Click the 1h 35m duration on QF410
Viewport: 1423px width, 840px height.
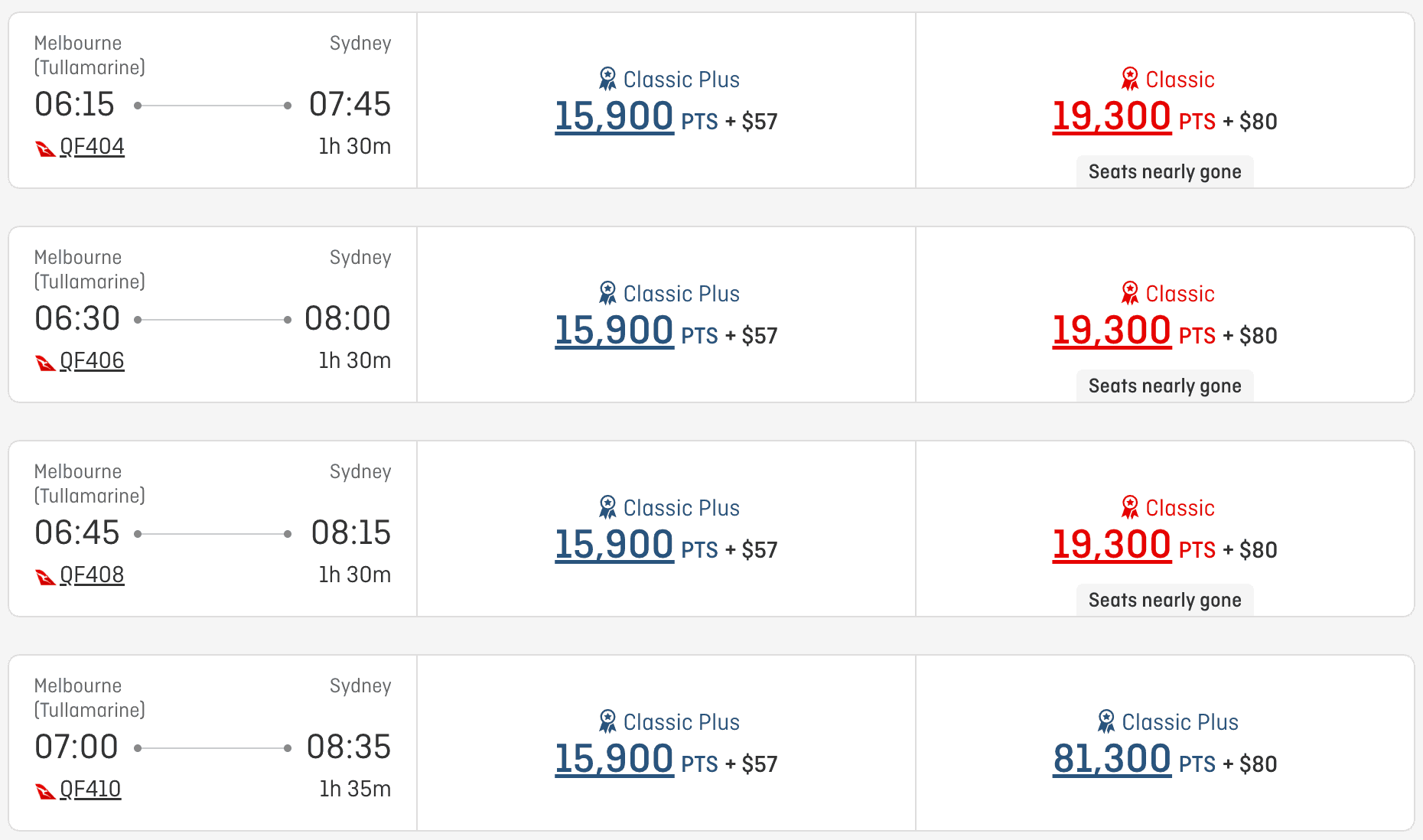[x=356, y=789]
